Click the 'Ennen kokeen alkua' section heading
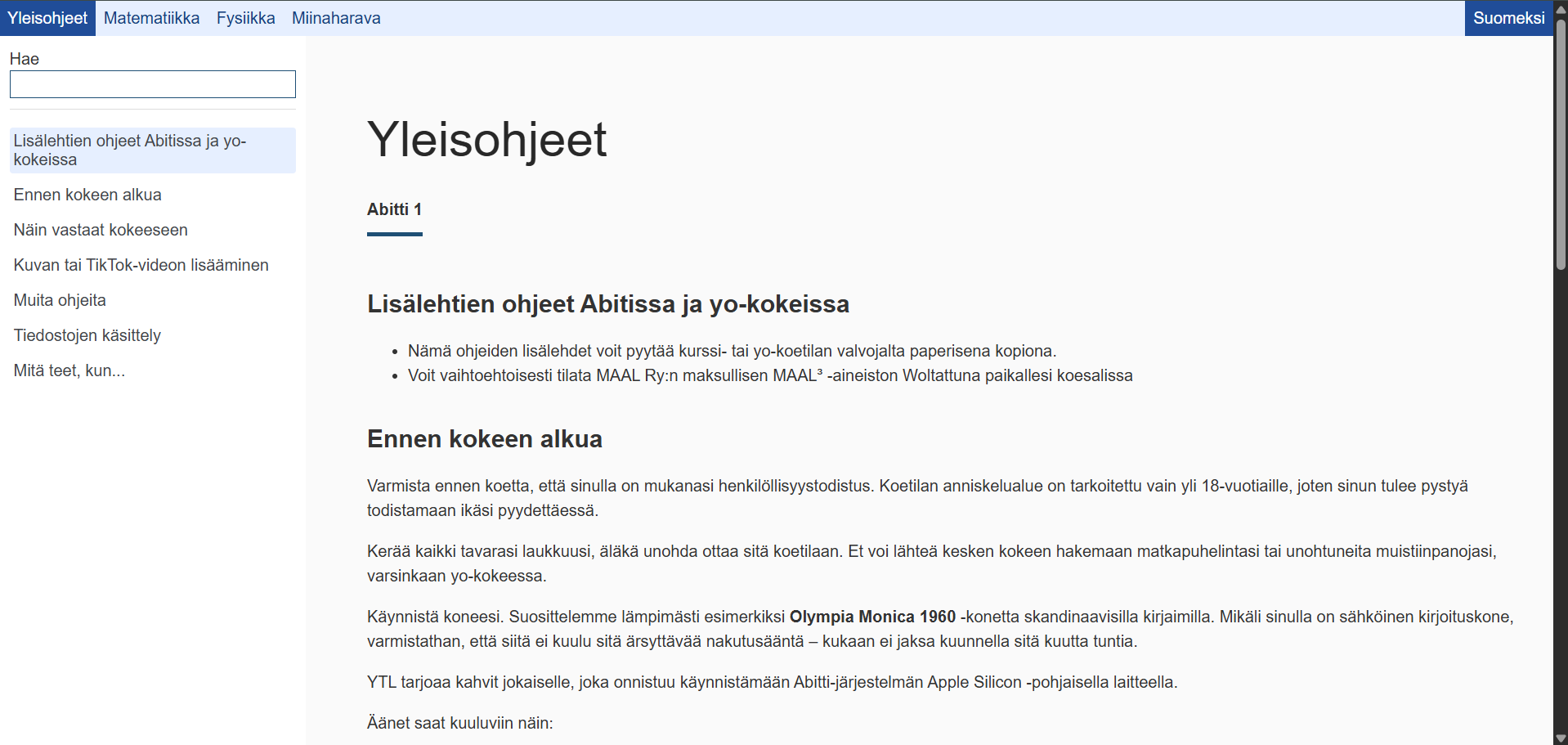This screenshot has width=1568, height=745. click(484, 439)
